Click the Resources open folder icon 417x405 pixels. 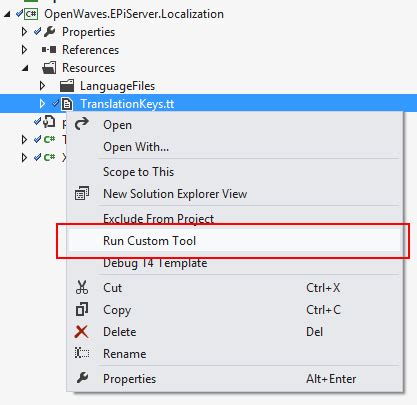click(49, 68)
